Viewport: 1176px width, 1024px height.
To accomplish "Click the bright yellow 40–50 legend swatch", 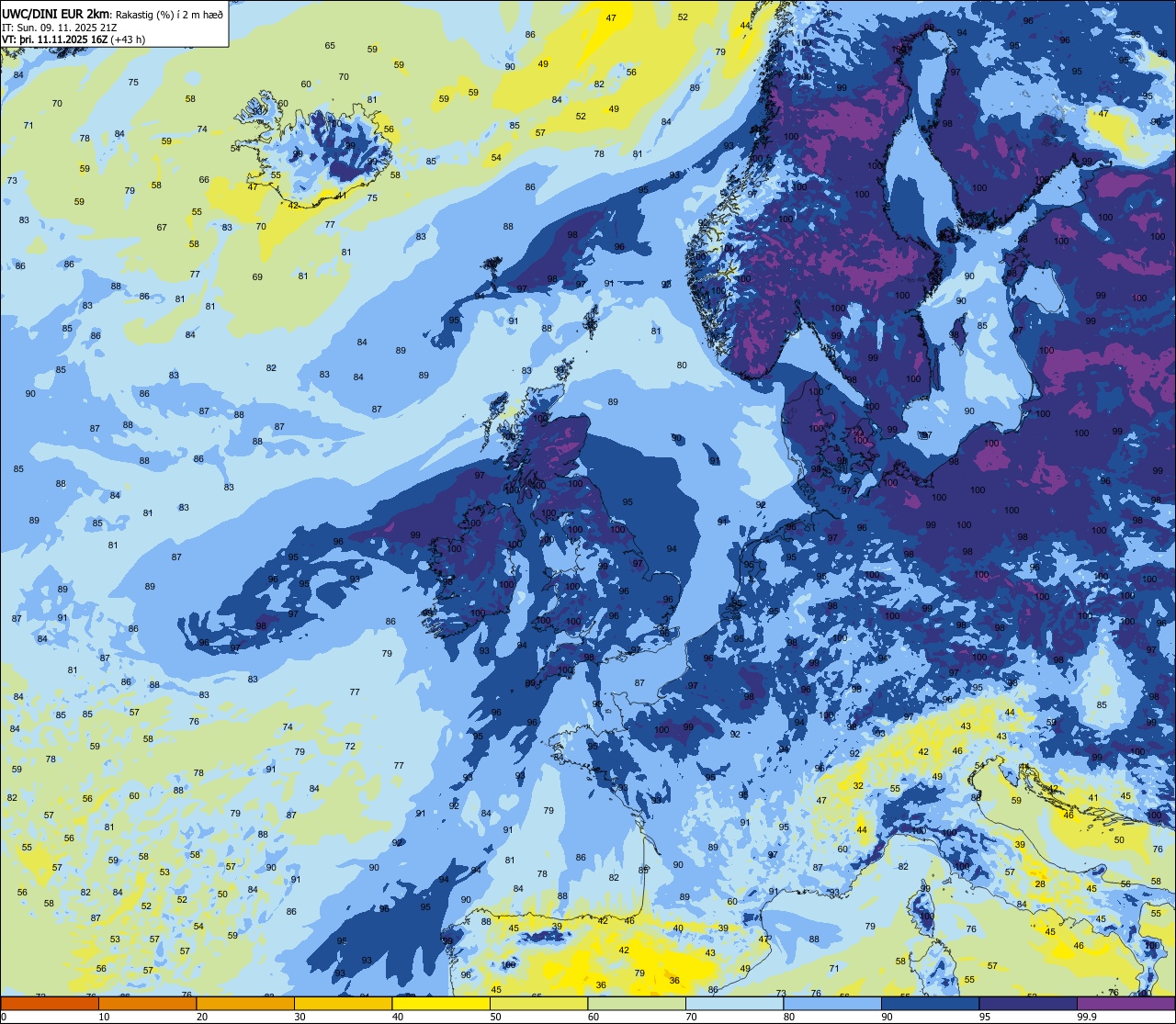I will [x=441, y=1004].
